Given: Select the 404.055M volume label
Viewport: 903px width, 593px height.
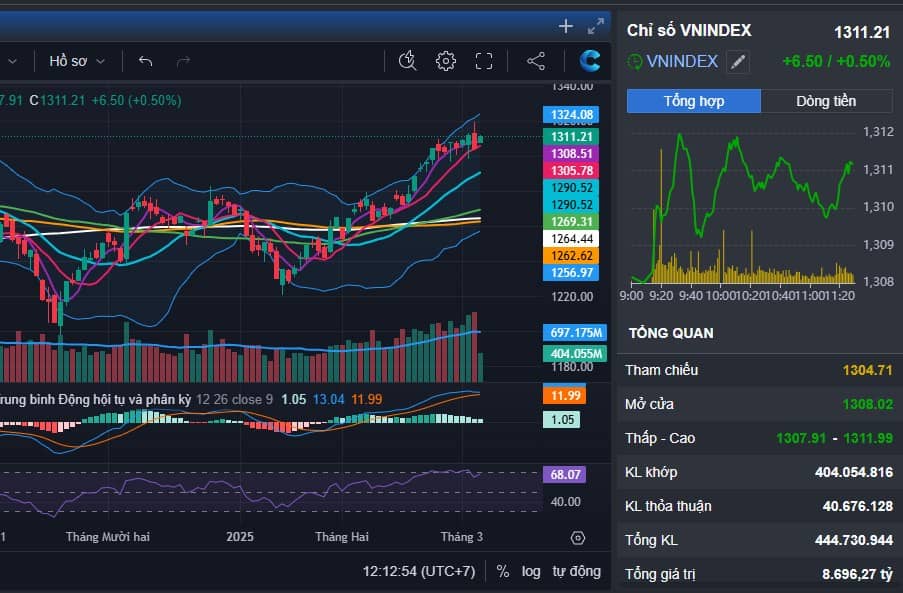Looking at the screenshot, I should (x=575, y=353).
